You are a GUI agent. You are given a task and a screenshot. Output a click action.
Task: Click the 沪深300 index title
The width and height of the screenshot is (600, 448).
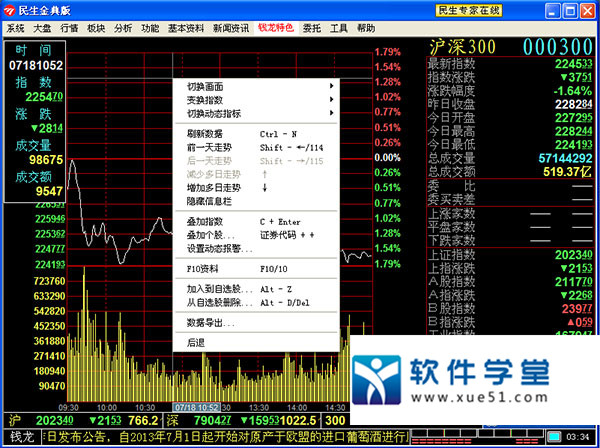462,47
